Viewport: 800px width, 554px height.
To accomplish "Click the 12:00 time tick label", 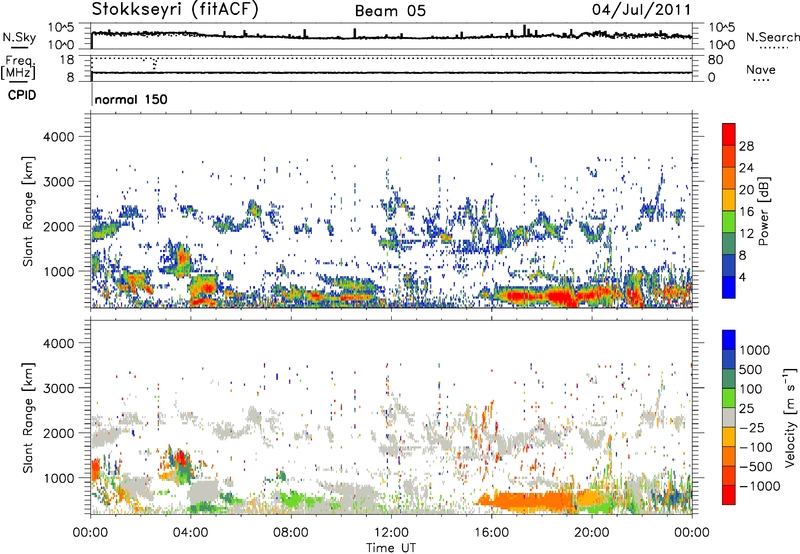I will click(x=391, y=533).
